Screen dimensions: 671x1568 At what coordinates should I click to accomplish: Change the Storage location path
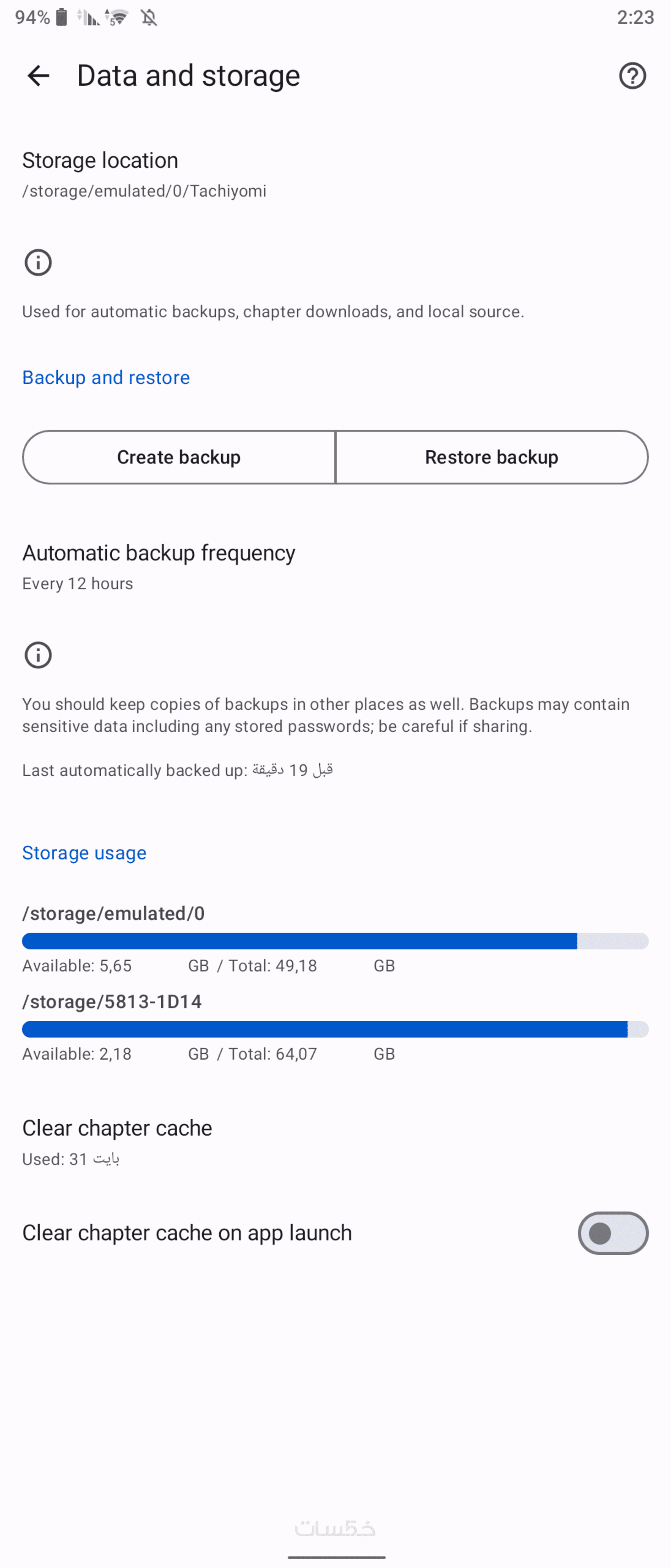pyautogui.click(x=144, y=174)
